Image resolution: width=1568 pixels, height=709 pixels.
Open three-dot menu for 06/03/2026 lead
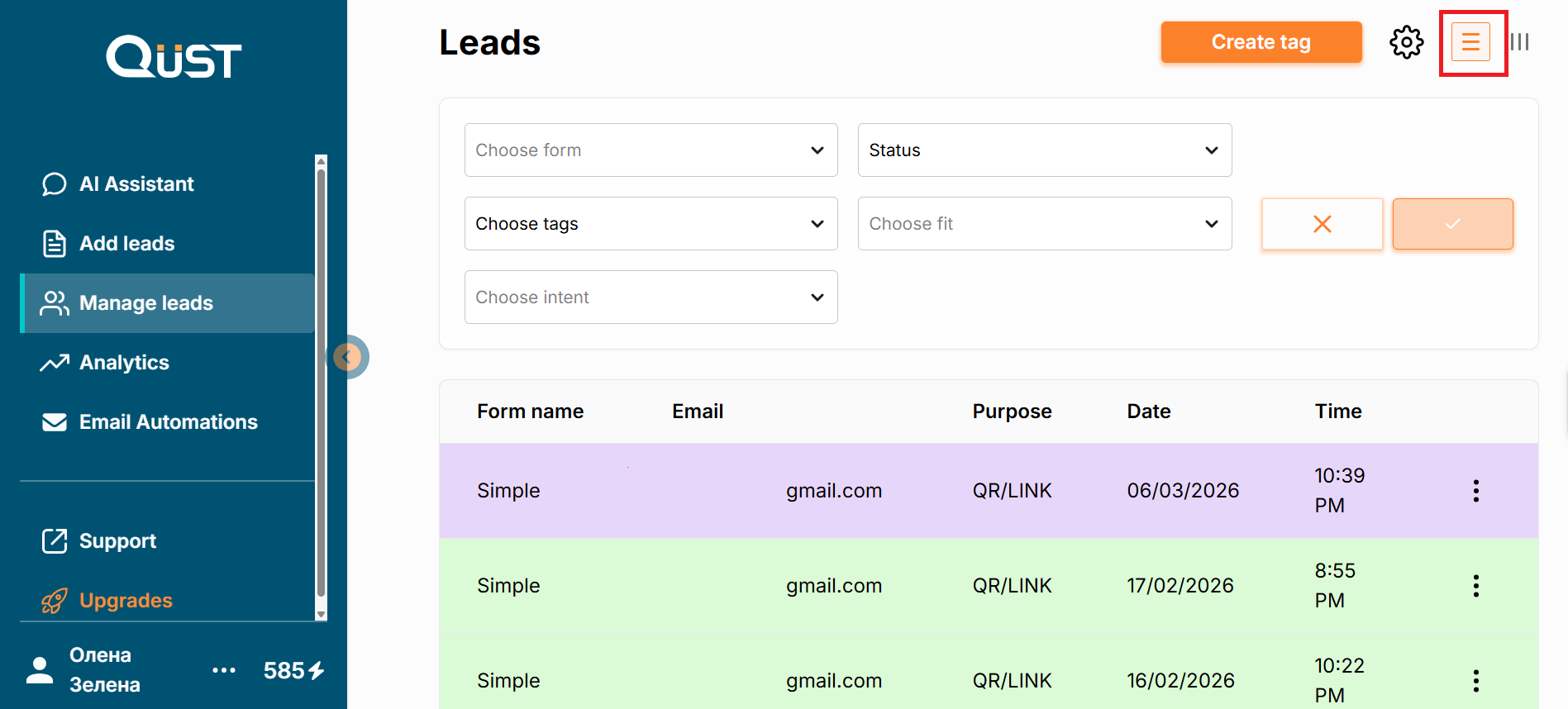[1475, 491]
